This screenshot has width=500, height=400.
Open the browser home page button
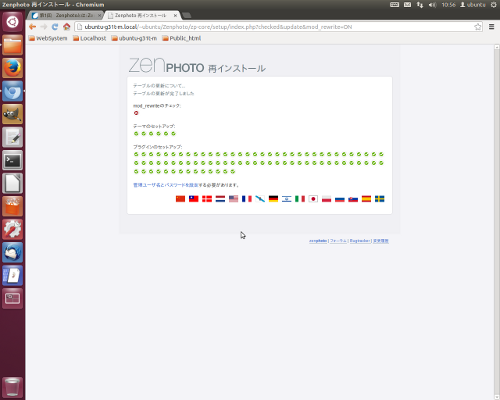[67, 27]
